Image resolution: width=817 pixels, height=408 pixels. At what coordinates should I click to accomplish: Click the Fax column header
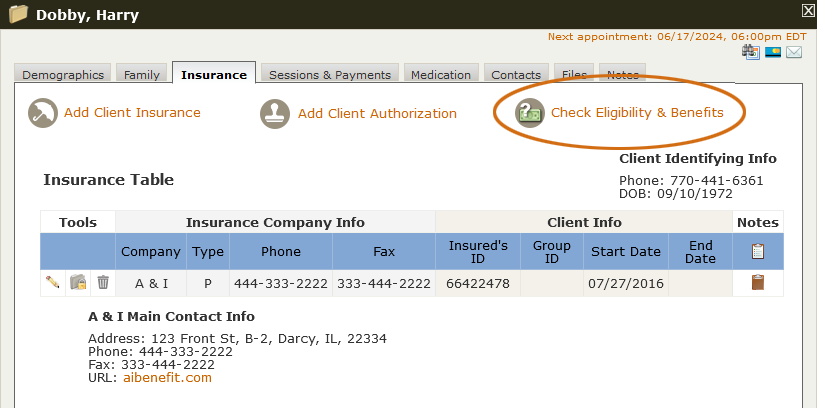click(x=384, y=252)
